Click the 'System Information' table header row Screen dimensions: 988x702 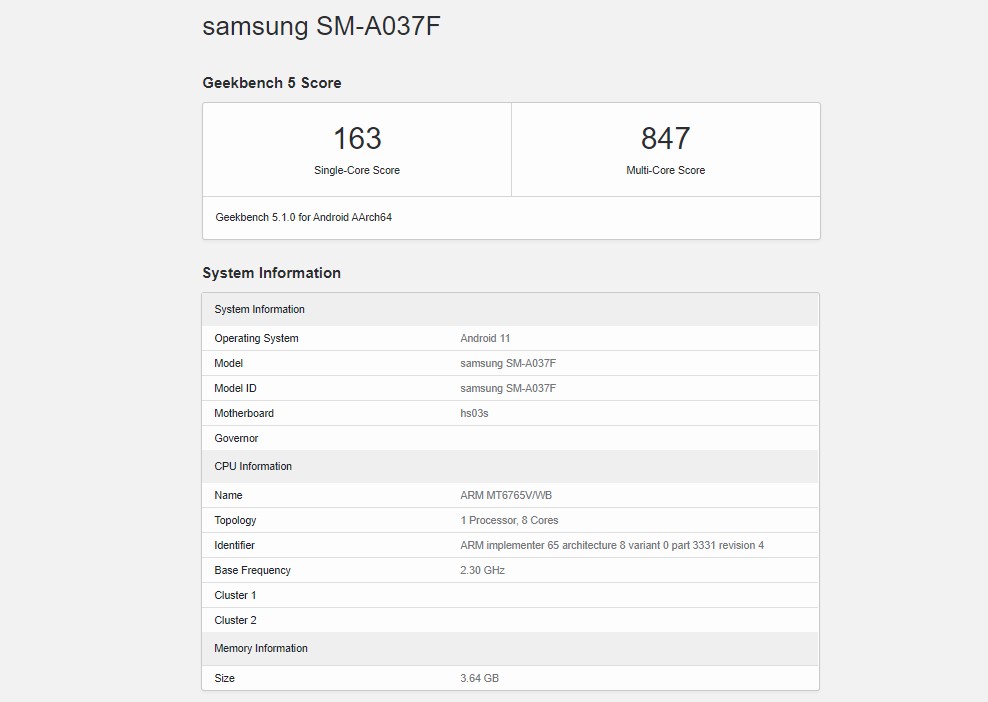(510, 309)
